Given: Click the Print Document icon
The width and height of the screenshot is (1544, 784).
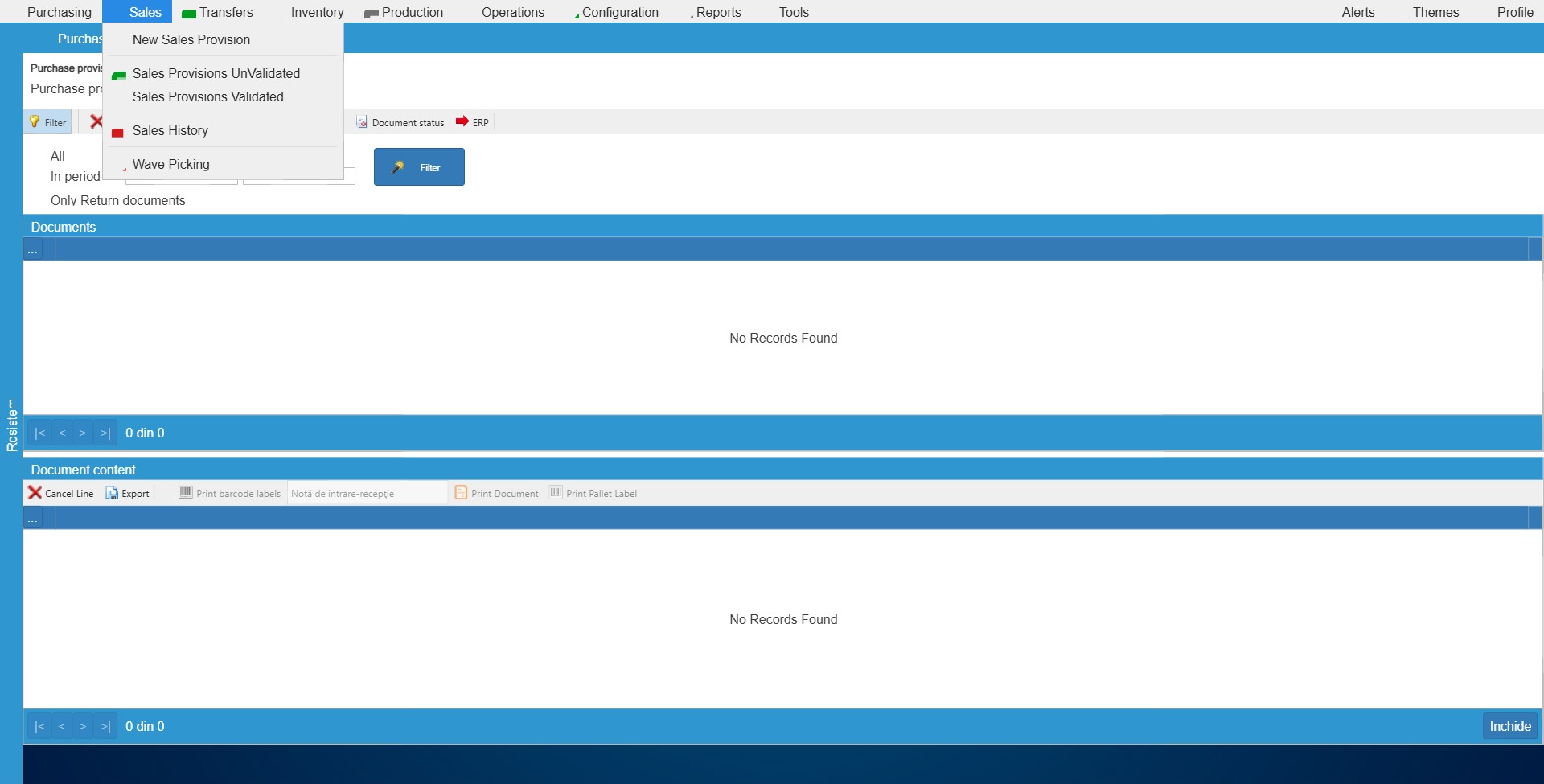Looking at the screenshot, I should pyautogui.click(x=461, y=492).
